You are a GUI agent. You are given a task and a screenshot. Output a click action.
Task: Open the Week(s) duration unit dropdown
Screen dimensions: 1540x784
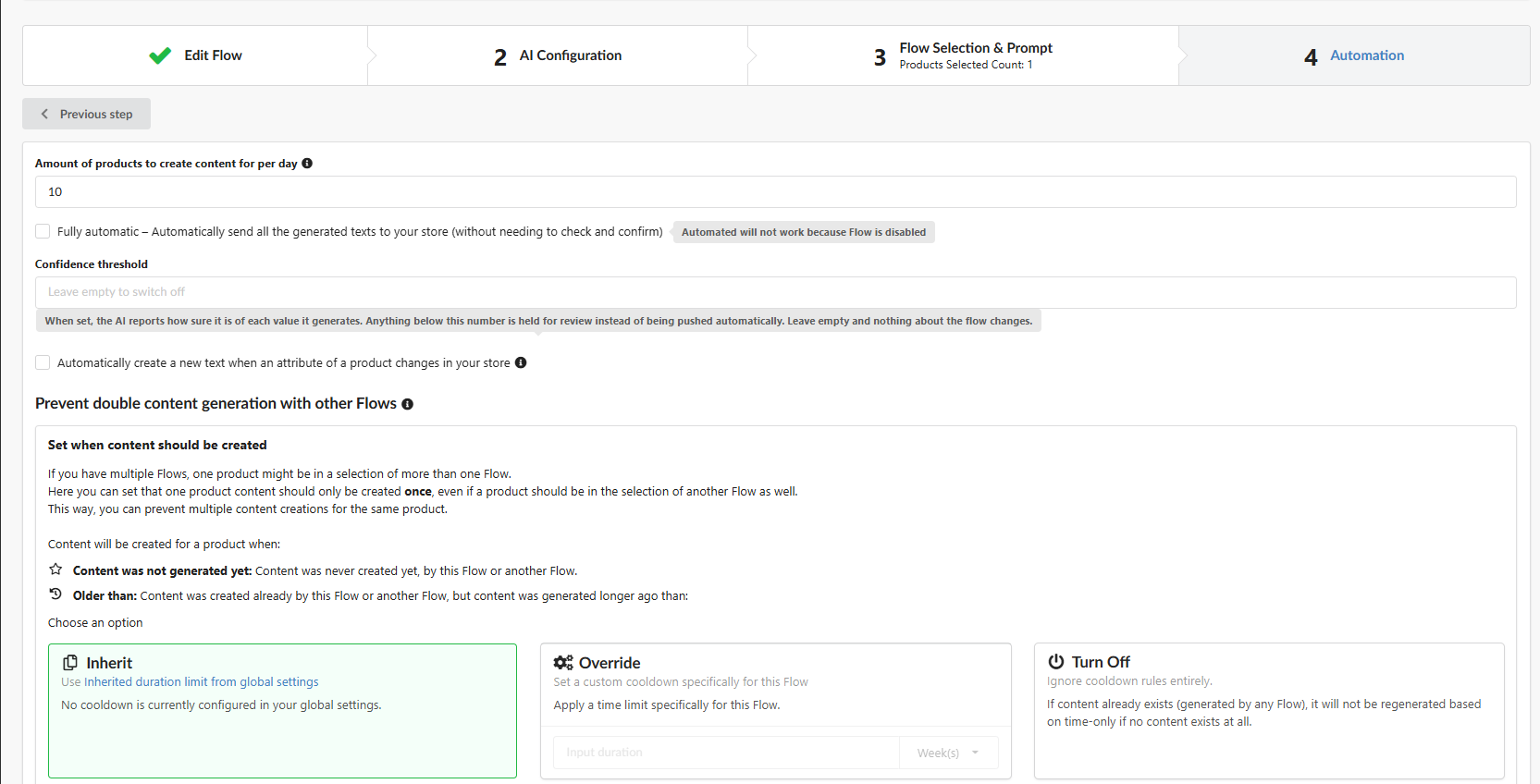(x=949, y=753)
